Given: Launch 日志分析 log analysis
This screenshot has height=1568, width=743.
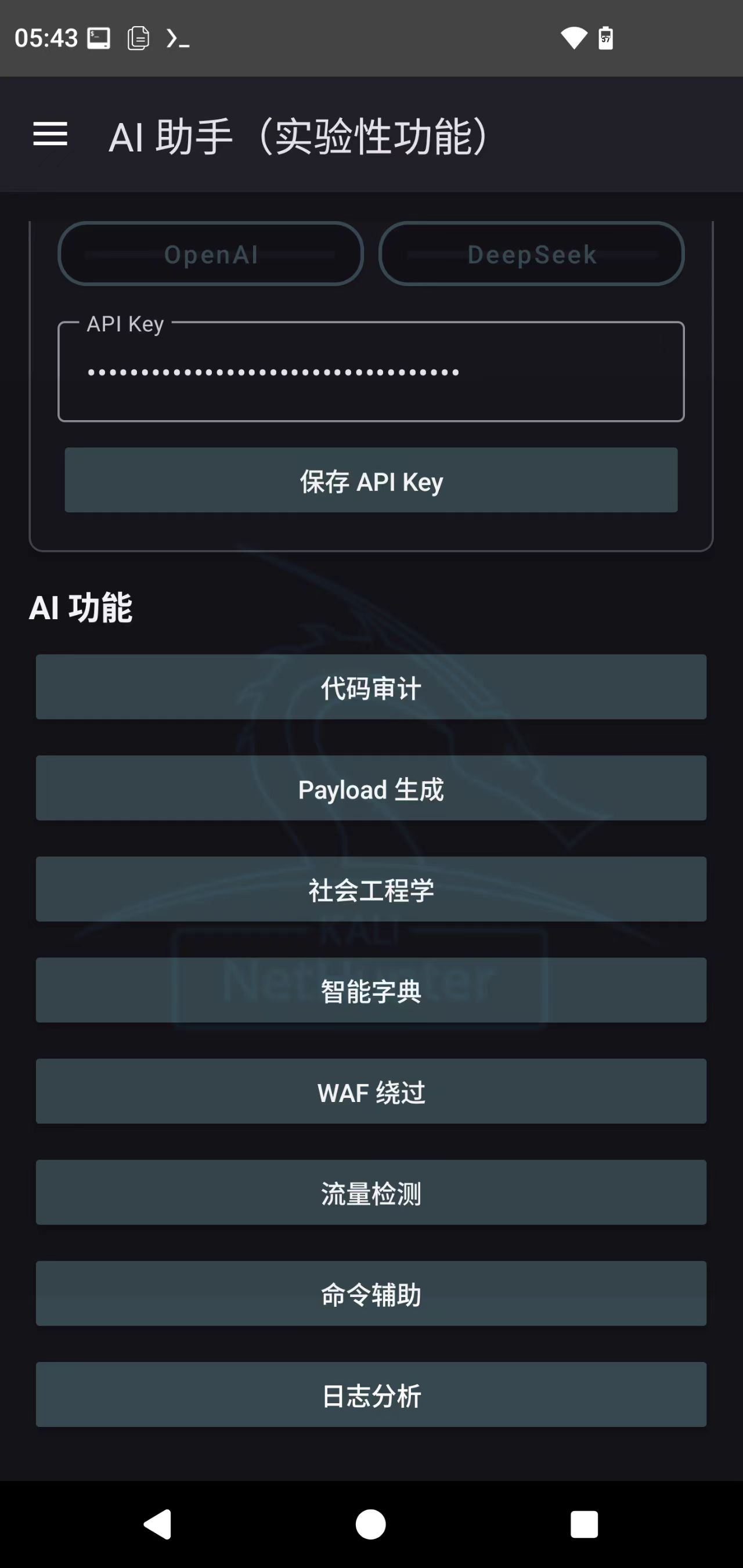Looking at the screenshot, I should click(371, 1394).
